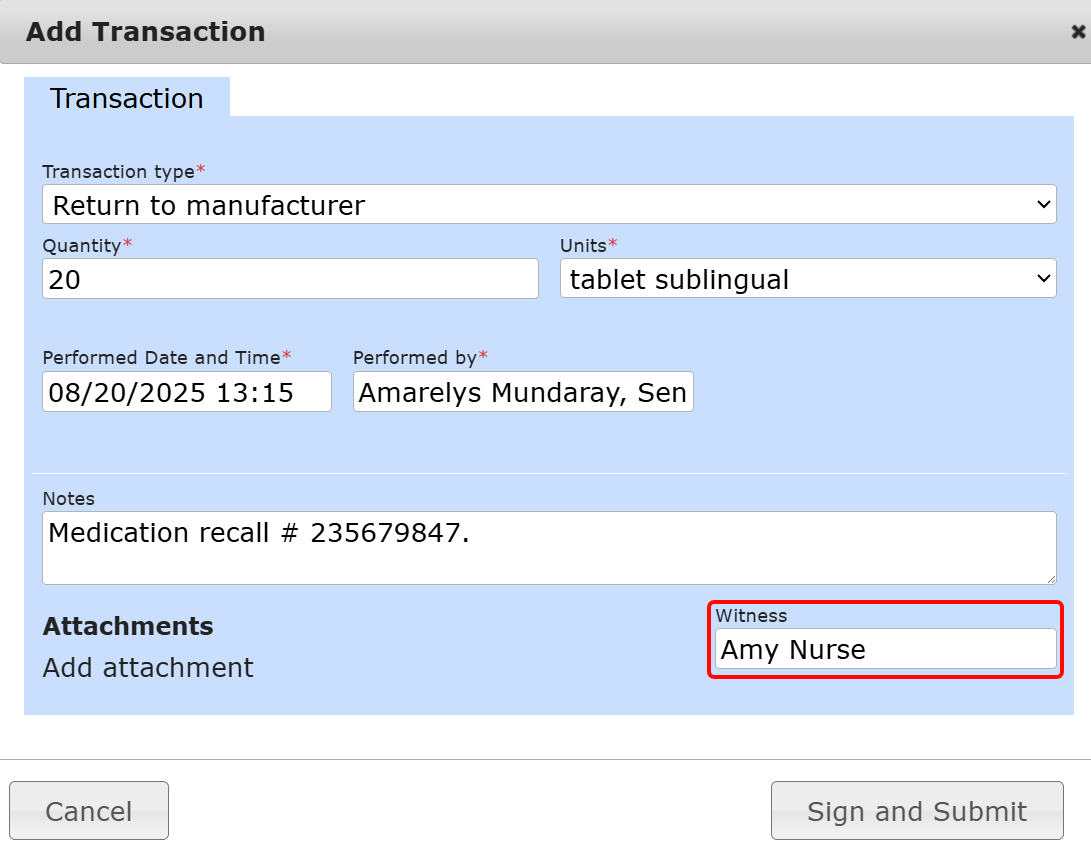This screenshot has width=1091, height=842.
Task: Click the Performed by label
Action: [x=415, y=357]
